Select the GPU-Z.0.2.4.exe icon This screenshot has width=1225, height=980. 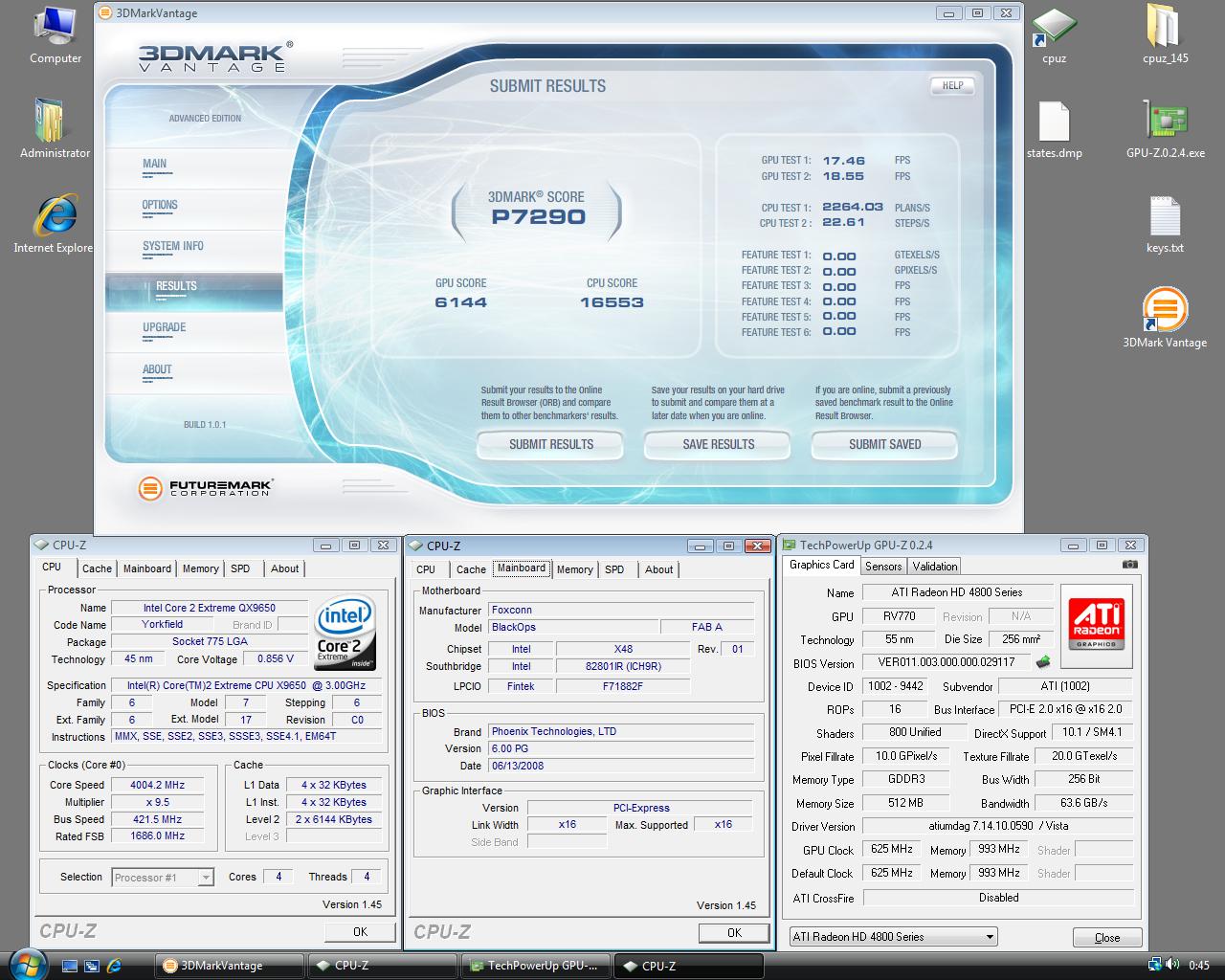click(x=1165, y=129)
